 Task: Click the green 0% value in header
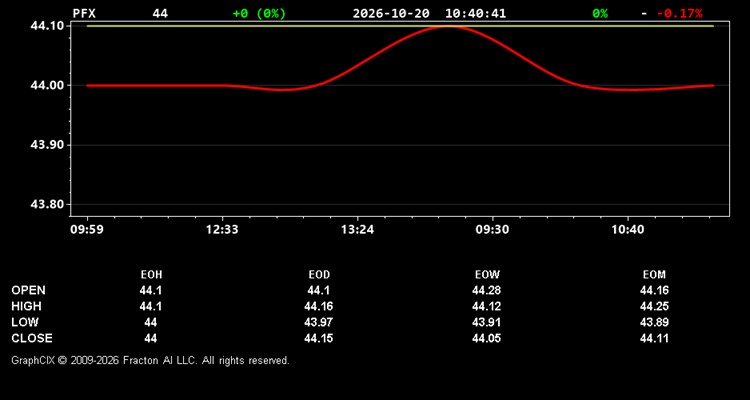(x=600, y=13)
